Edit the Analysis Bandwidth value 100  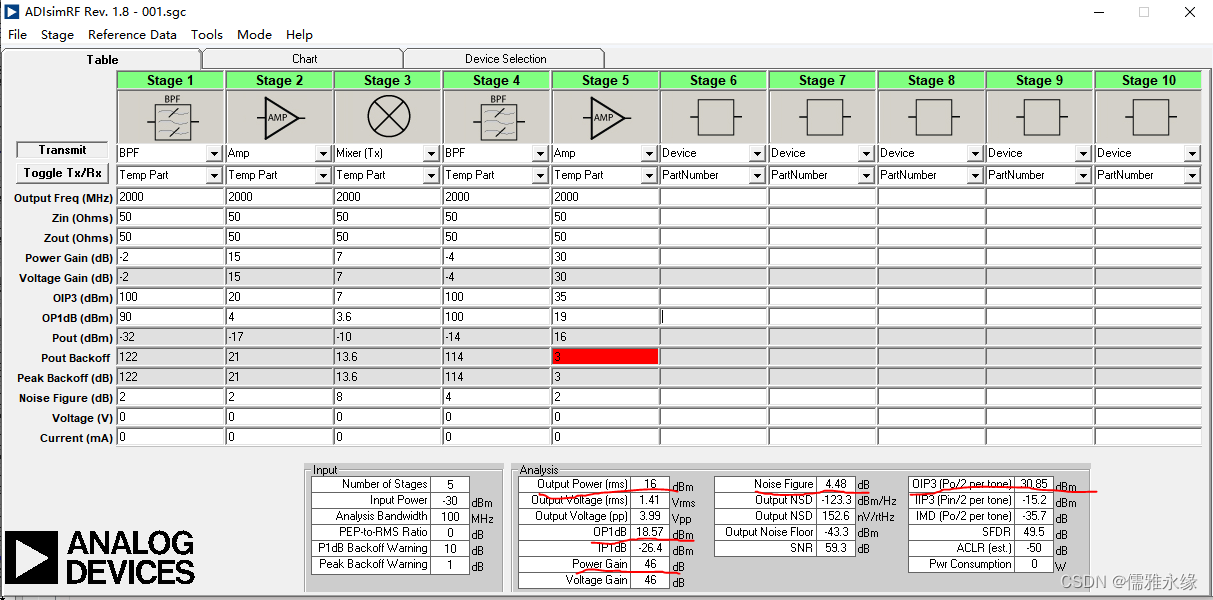pos(449,516)
